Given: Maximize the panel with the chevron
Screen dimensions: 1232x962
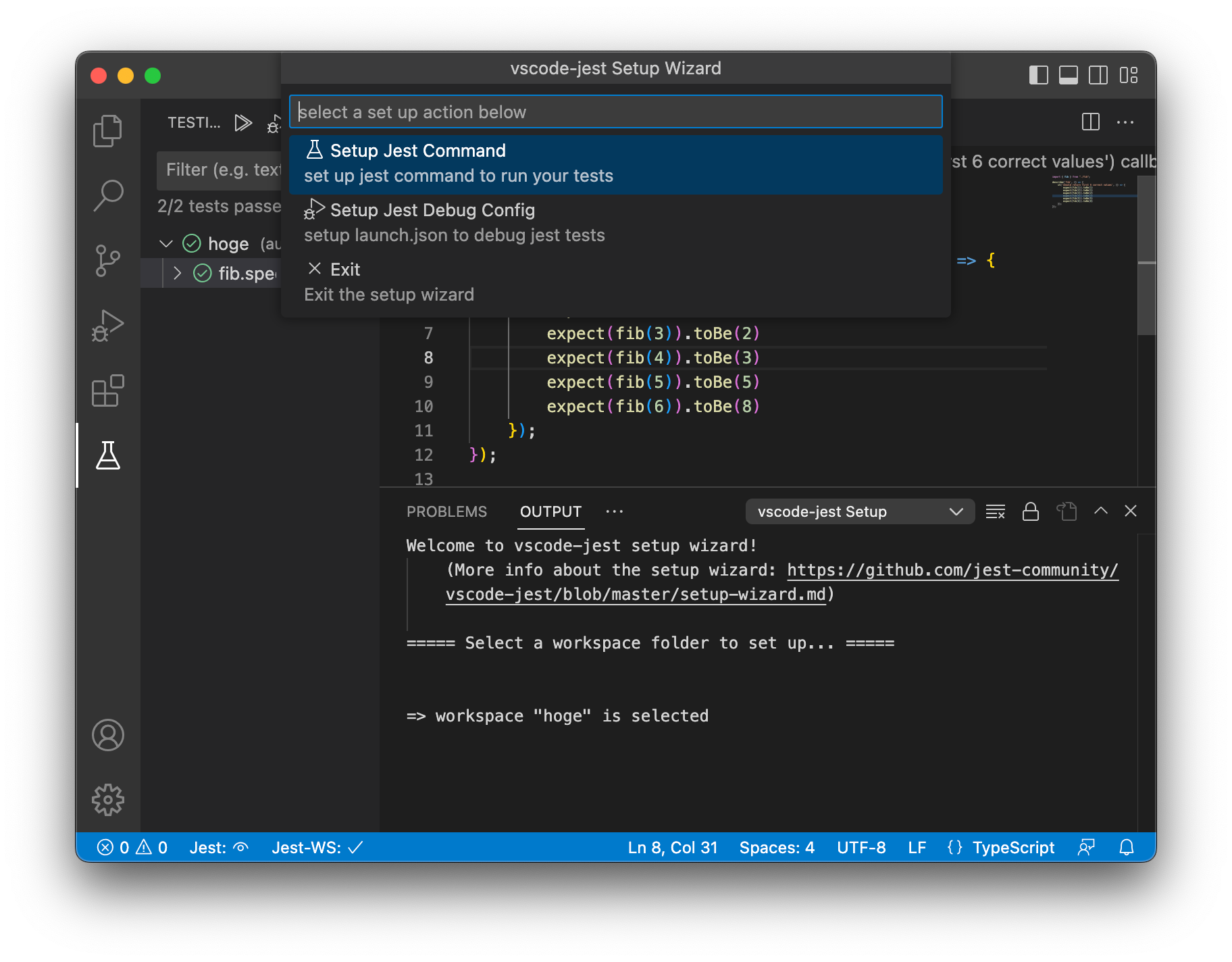Looking at the screenshot, I should coord(1101,511).
